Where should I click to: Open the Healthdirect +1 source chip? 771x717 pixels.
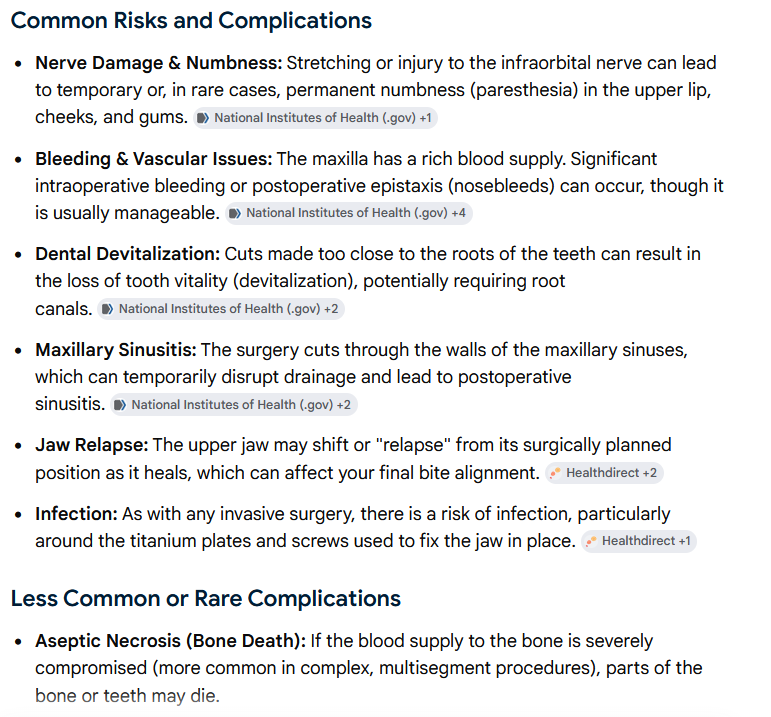639,541
